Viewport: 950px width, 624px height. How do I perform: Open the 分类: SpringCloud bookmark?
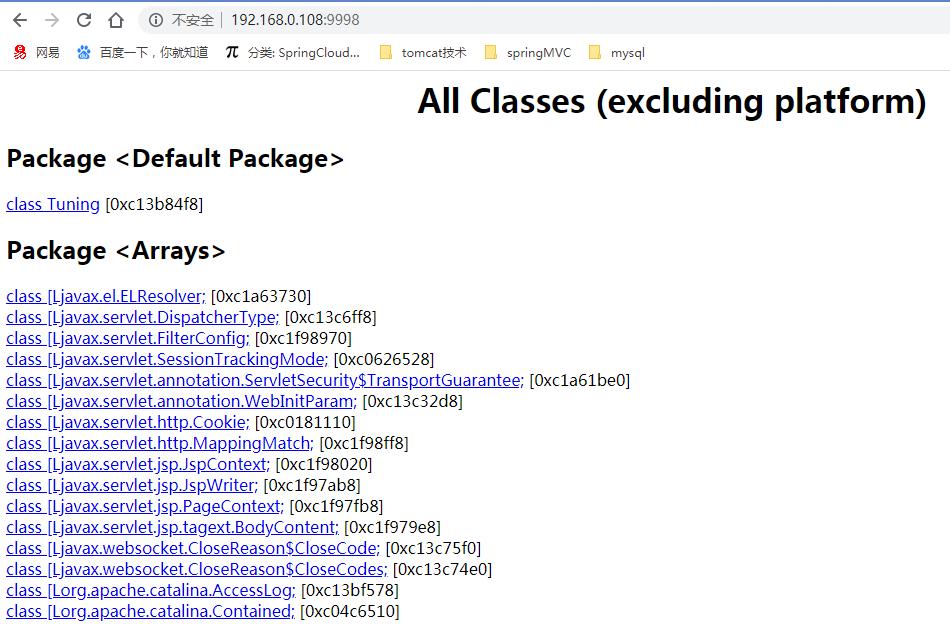point(293,53)
